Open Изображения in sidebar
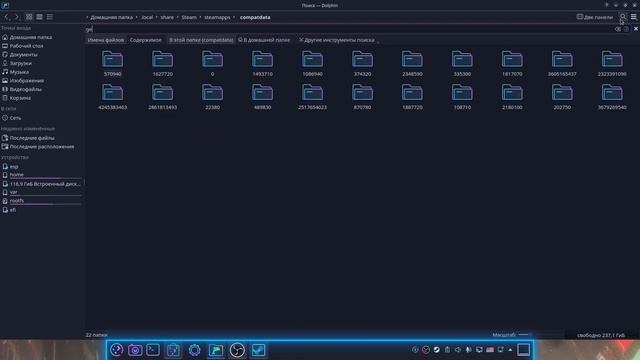 click(41, 80)
